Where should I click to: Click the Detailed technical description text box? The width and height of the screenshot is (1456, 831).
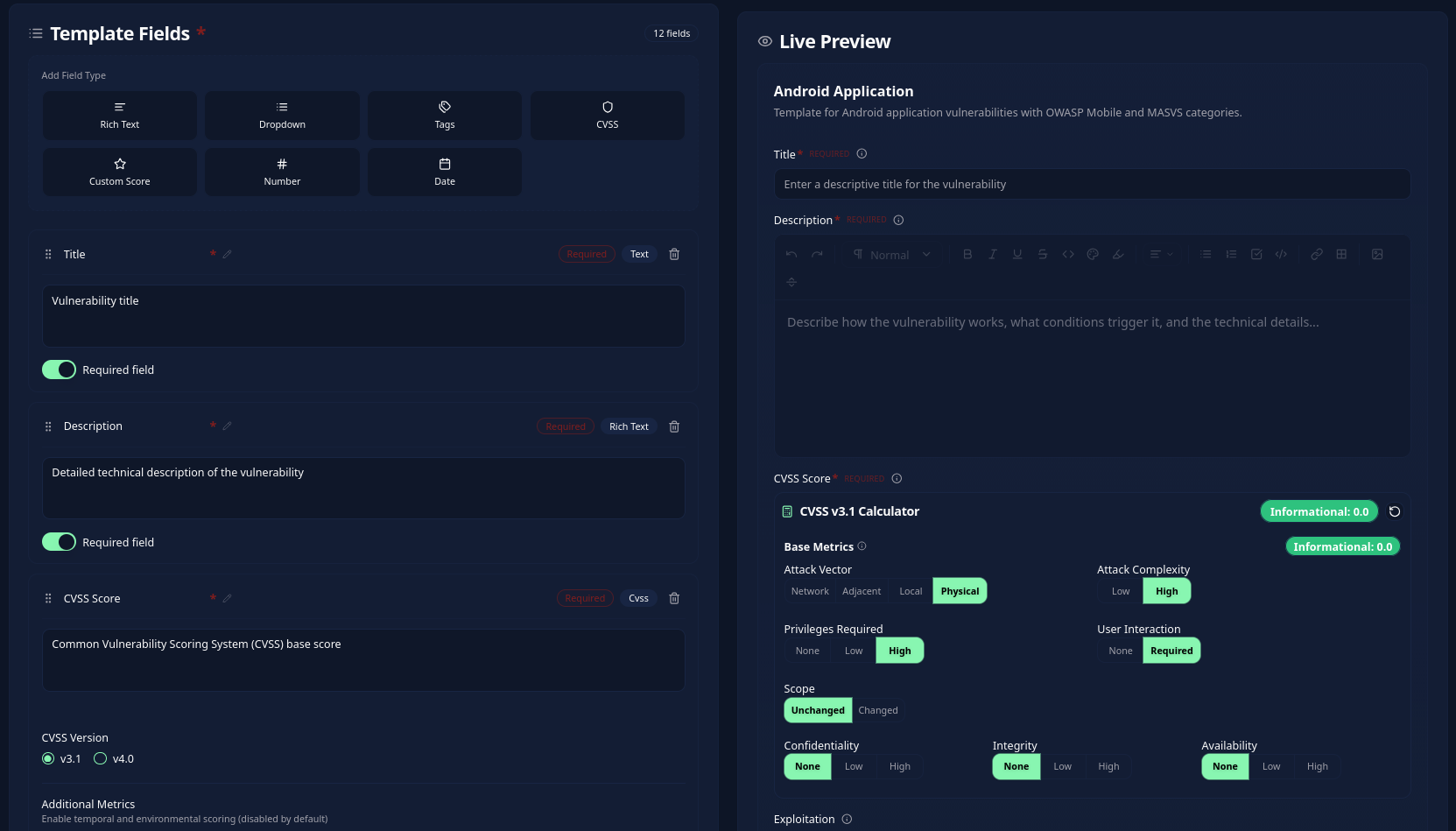[363, 488]
